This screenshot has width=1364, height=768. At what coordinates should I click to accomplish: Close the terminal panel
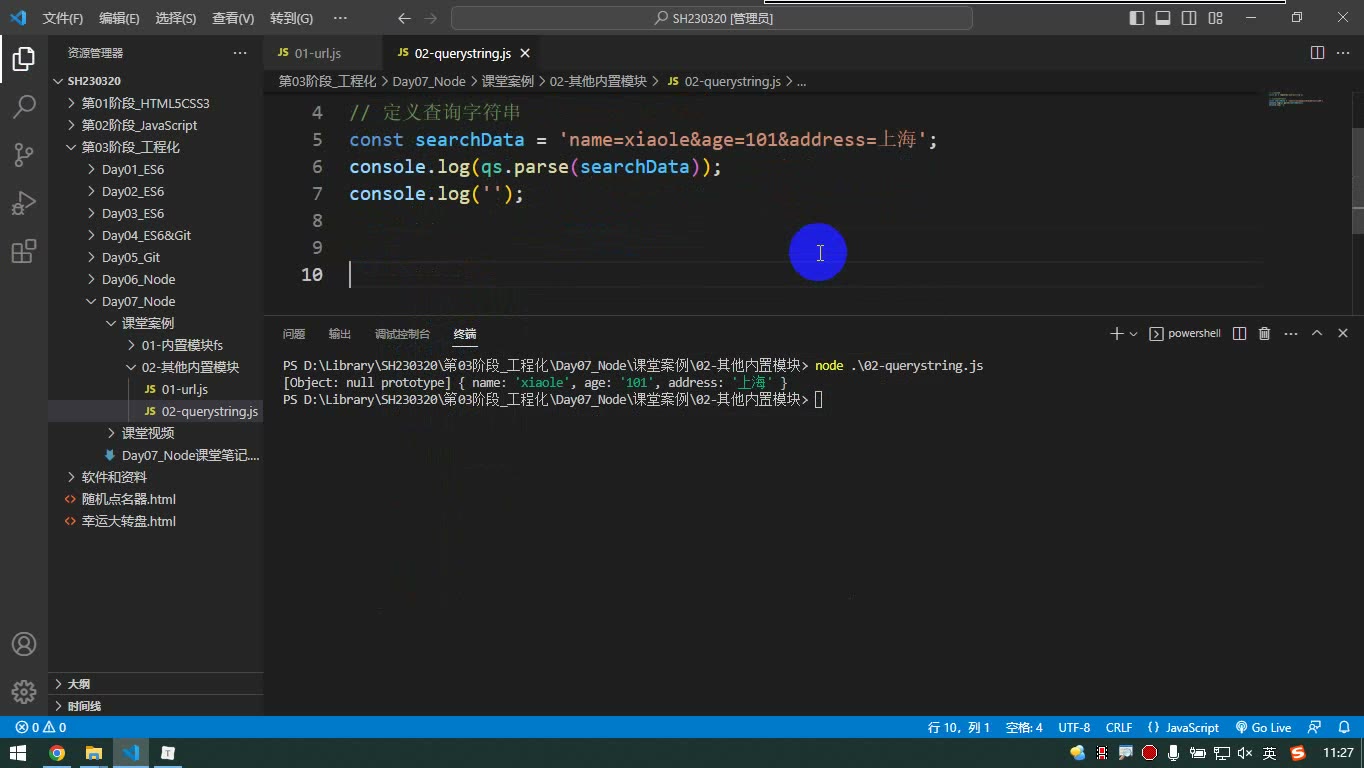[x=1343, y=334]
